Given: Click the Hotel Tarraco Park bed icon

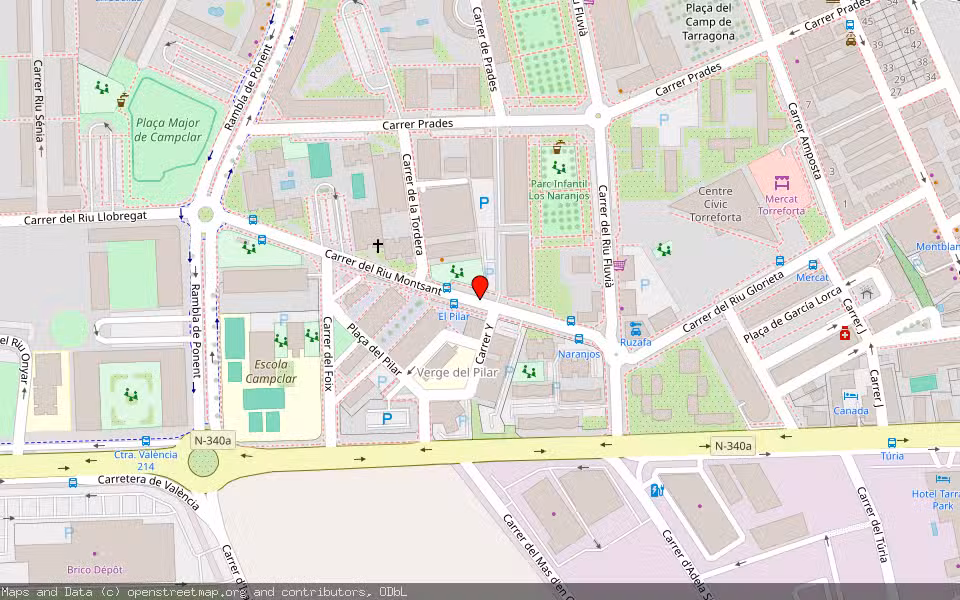Looking at the screenshot, I should 943,479.
